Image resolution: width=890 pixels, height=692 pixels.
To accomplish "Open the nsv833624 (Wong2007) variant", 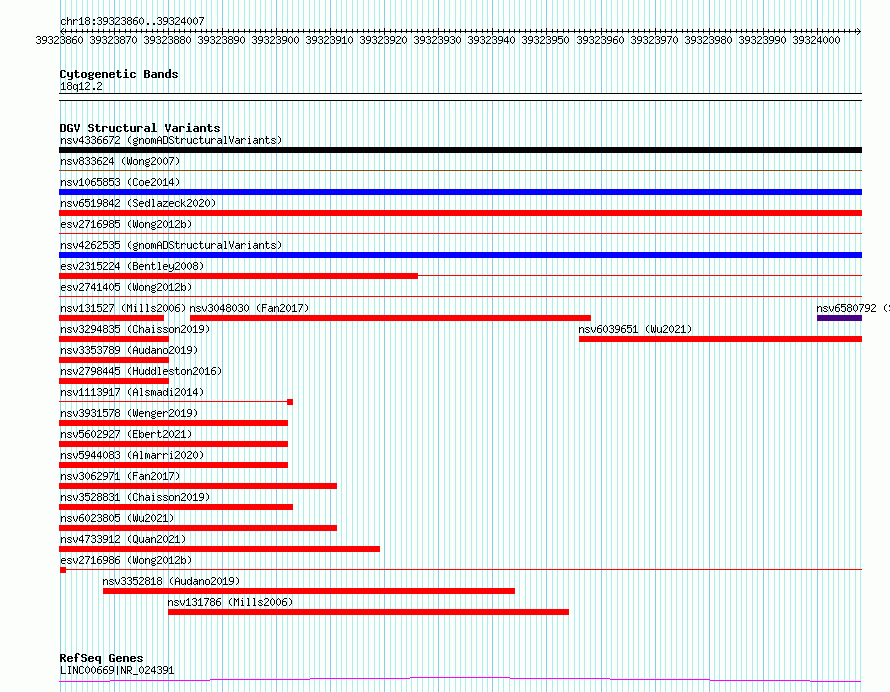I will 120,161.
